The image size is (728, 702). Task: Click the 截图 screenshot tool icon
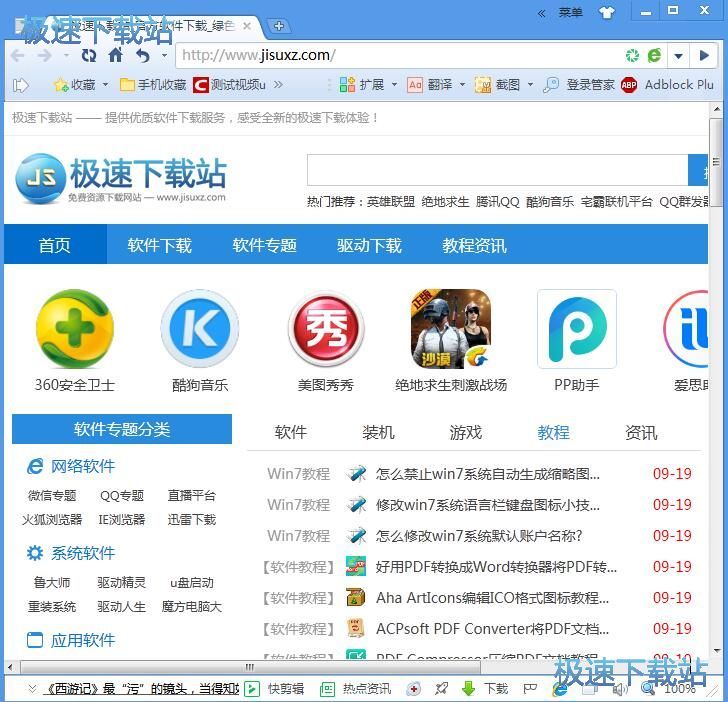[x=482, y=85]
